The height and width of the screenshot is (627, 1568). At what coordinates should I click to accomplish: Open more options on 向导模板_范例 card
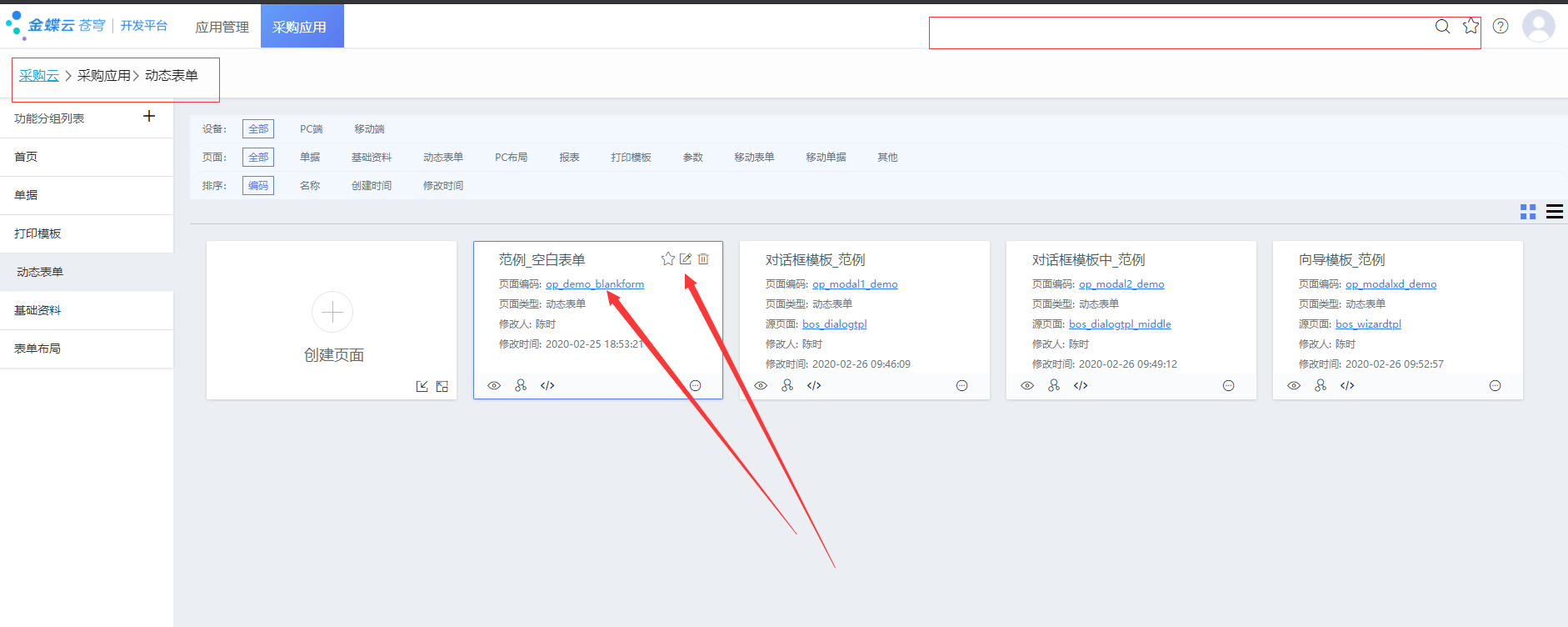tap(1496, 385)
